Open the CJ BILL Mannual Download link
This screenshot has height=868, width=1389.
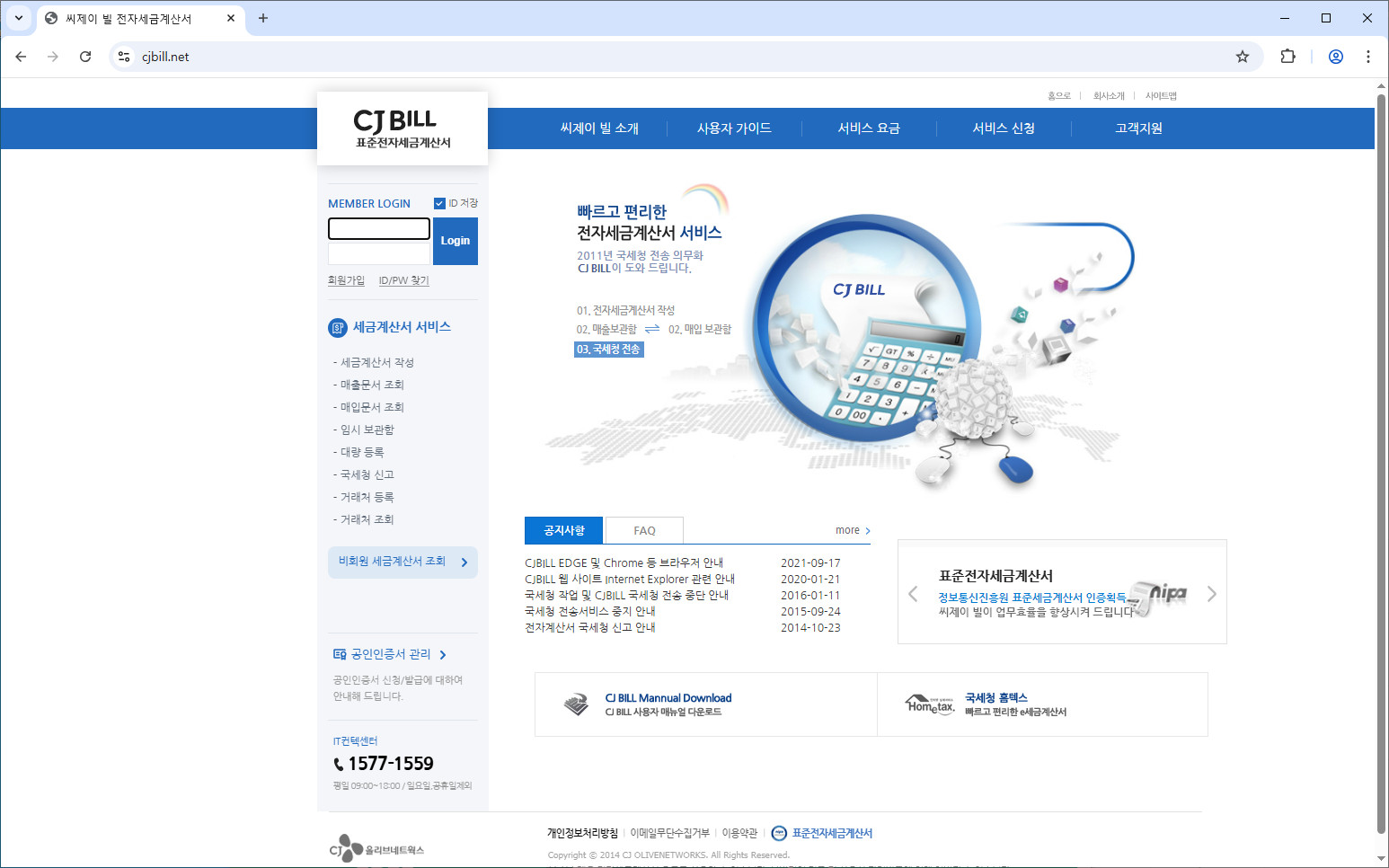tap(668, 698)
